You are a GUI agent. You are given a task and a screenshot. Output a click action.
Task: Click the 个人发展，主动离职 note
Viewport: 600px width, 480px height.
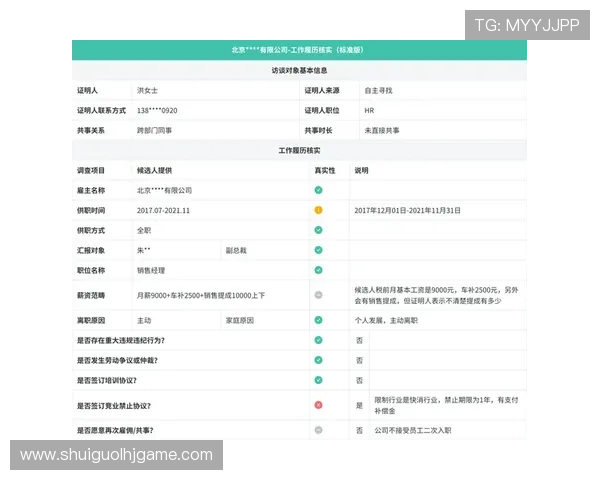[386, 320]
